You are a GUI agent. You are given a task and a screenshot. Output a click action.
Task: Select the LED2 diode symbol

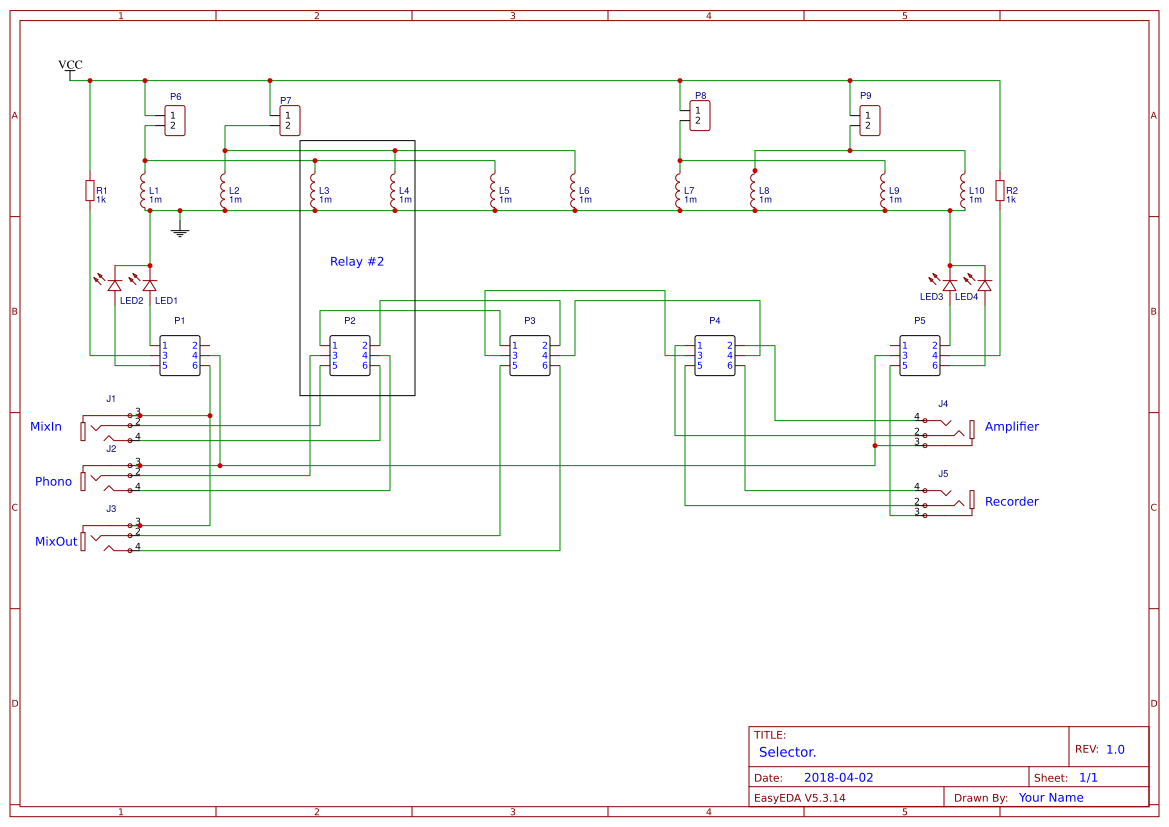115,285
